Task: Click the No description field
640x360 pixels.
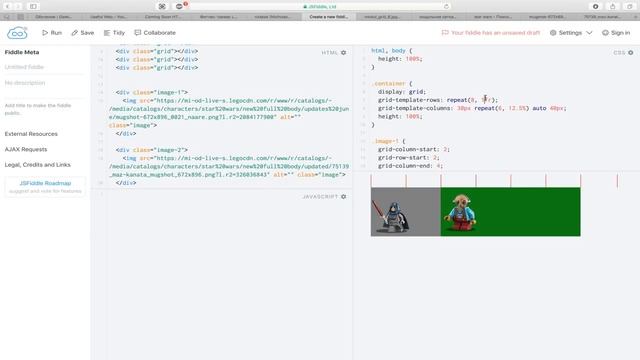Action: coord(44,83)
